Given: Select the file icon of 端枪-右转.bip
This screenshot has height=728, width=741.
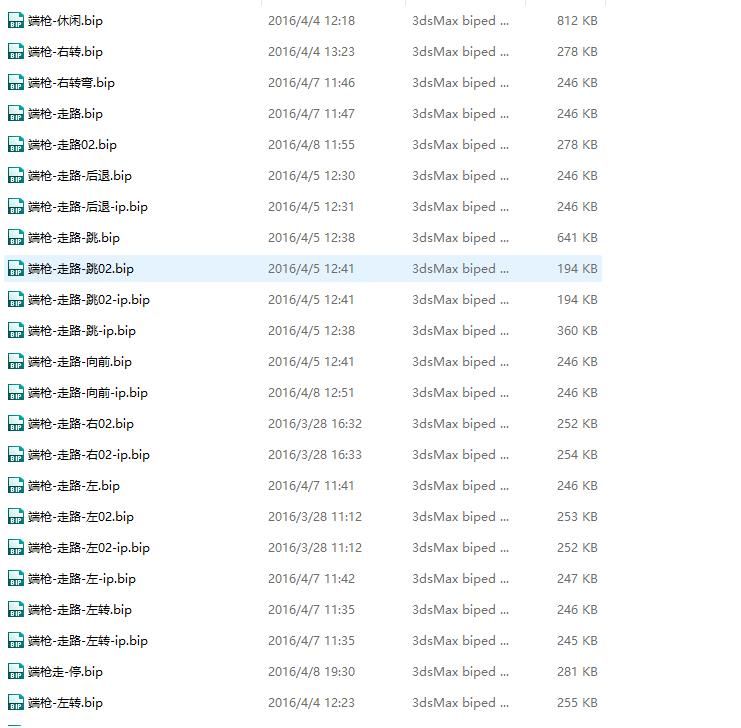Looking at the screenshot, I should tap(16, 52).
